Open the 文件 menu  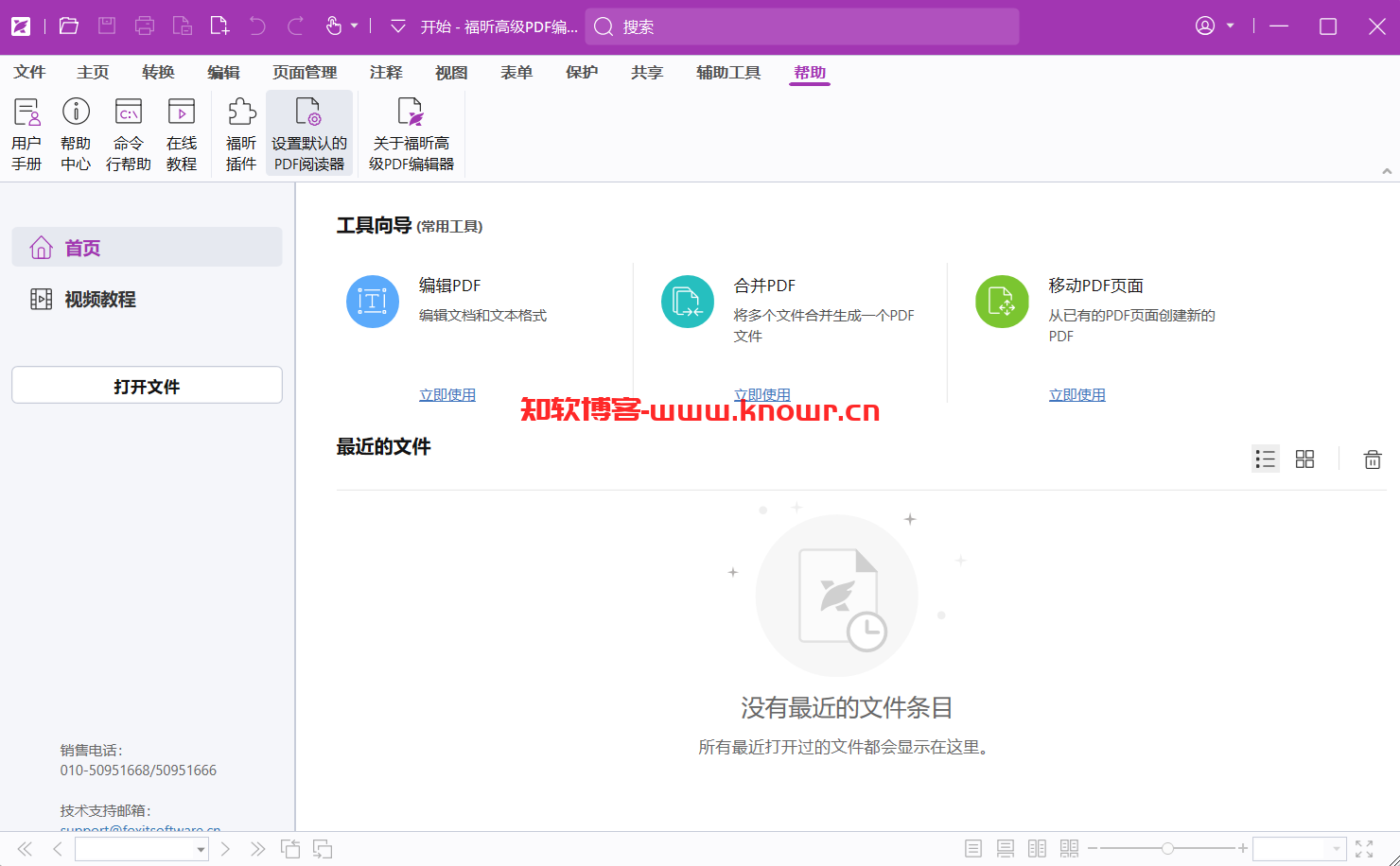click(29, 73)
